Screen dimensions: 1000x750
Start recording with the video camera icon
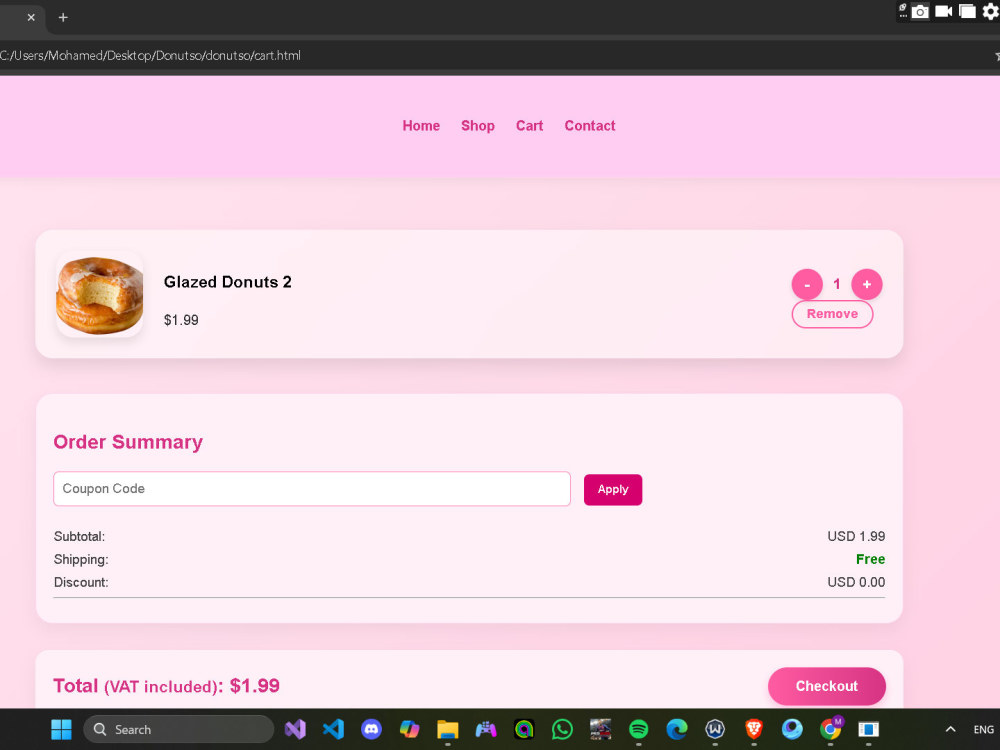click(943, 11)
